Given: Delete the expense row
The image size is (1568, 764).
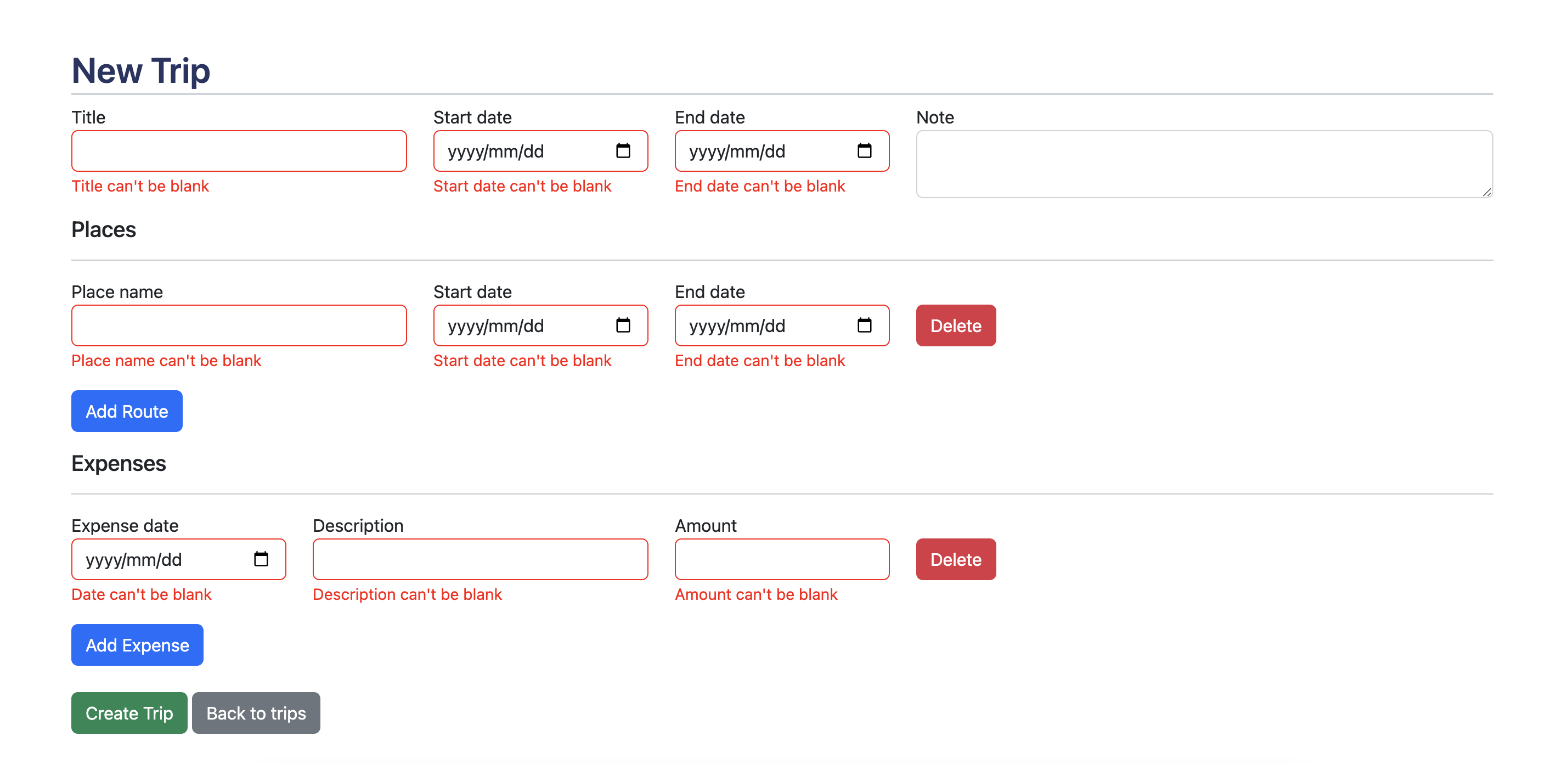Looking at the screenshot, I should click(x=955, y=559).
